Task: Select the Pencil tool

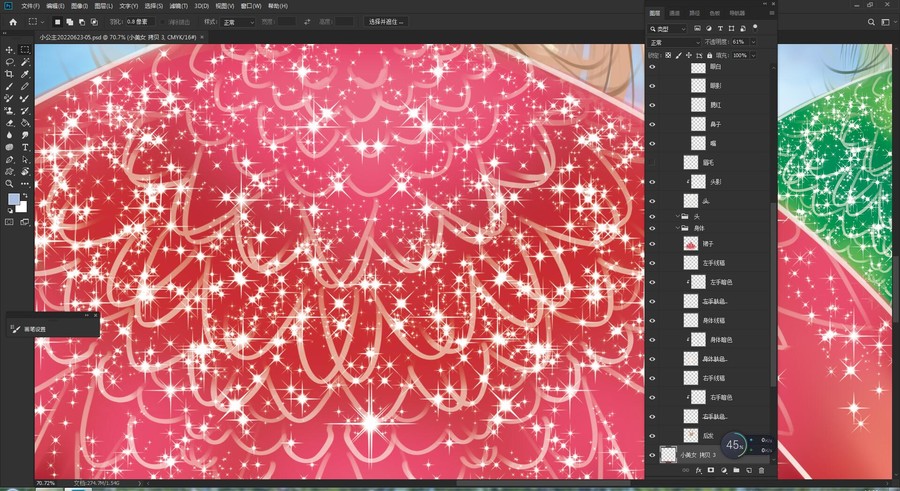Action: 25,87
